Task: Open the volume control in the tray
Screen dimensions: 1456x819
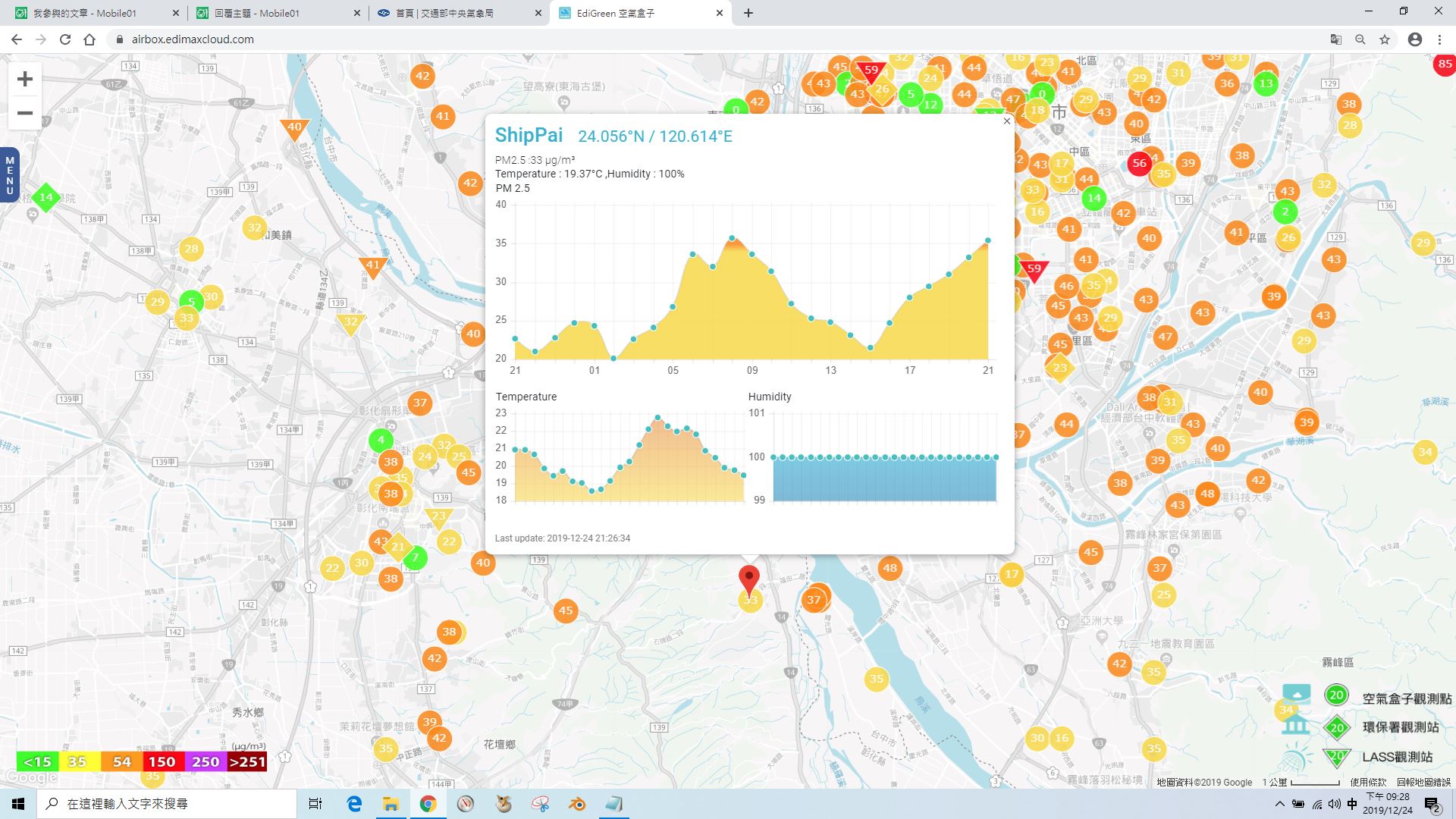Action: (1334, 804)
